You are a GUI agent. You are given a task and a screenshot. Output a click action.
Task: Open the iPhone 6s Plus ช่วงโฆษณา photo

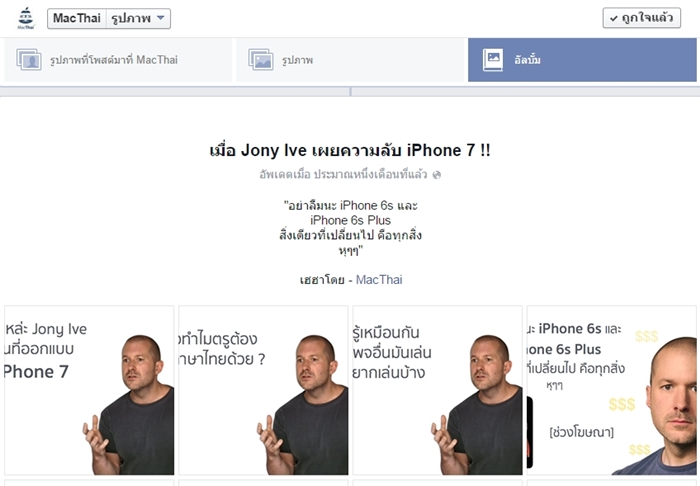coord(612,390)
